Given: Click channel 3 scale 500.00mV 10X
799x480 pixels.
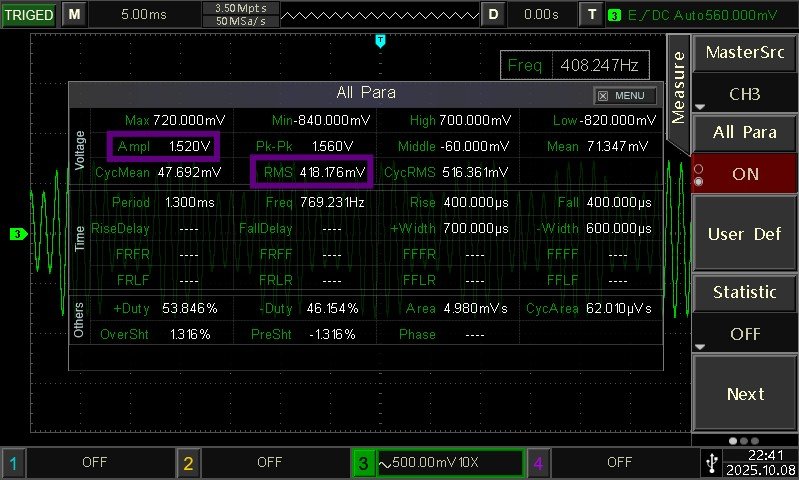Looking at the screenshot, I should [450, 463].
